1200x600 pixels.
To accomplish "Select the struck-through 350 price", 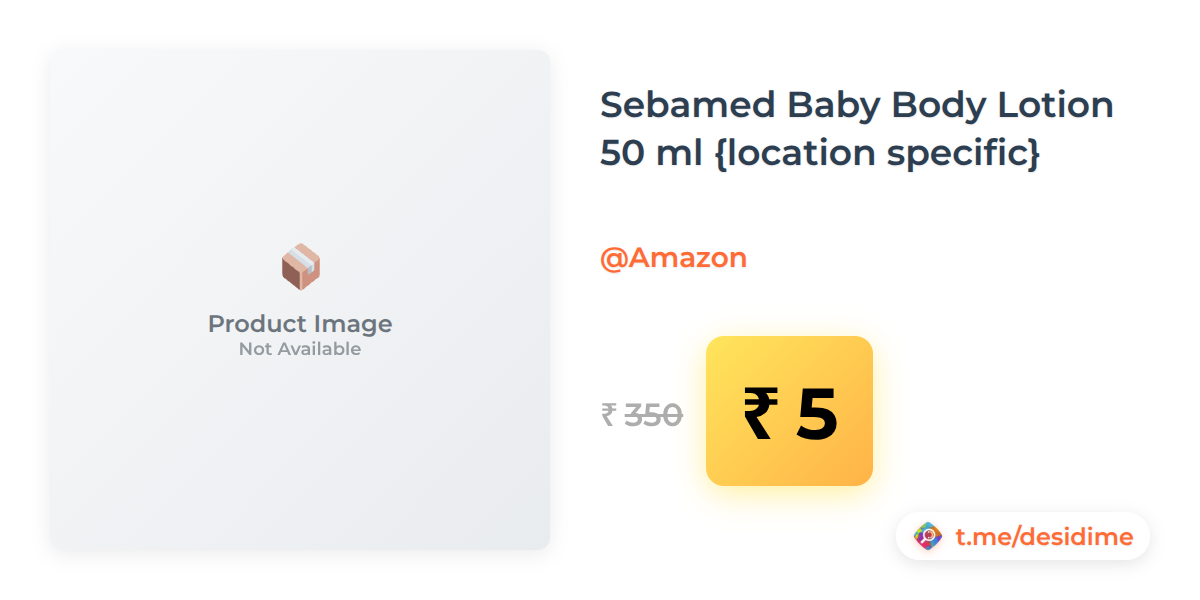I will (653, 414).
